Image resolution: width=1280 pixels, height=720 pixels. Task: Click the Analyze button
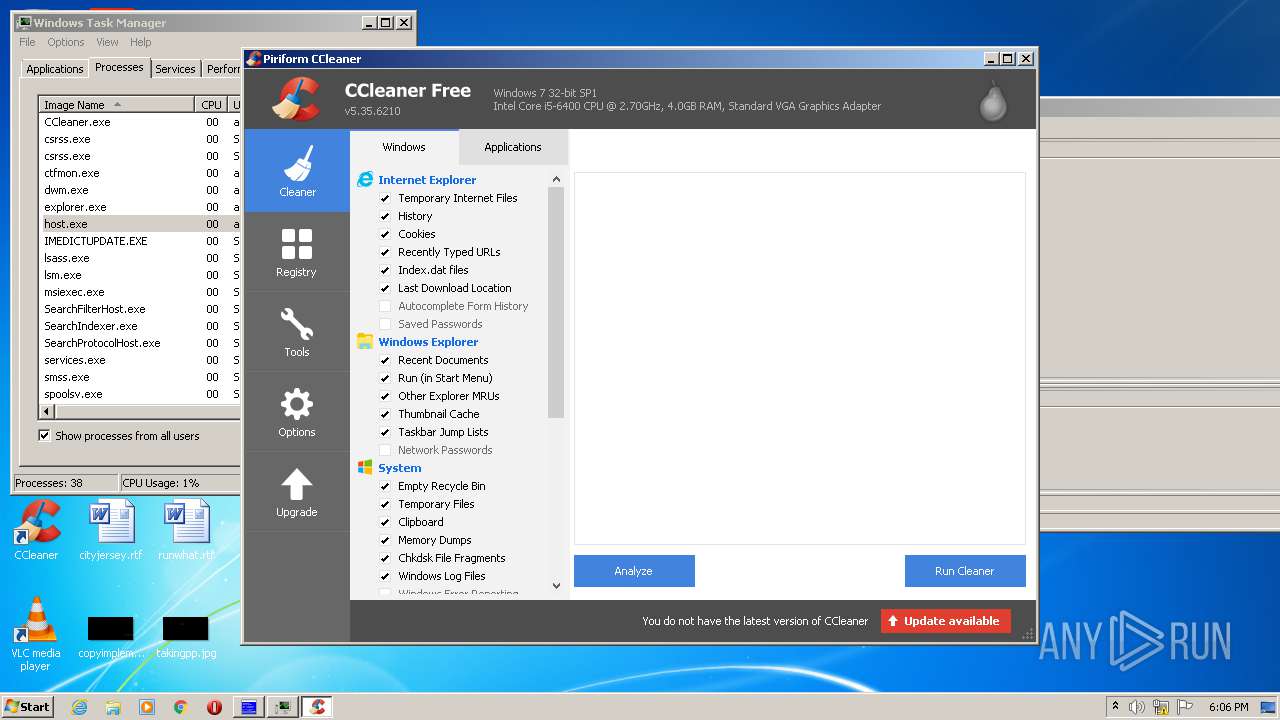tap(634, 571)
